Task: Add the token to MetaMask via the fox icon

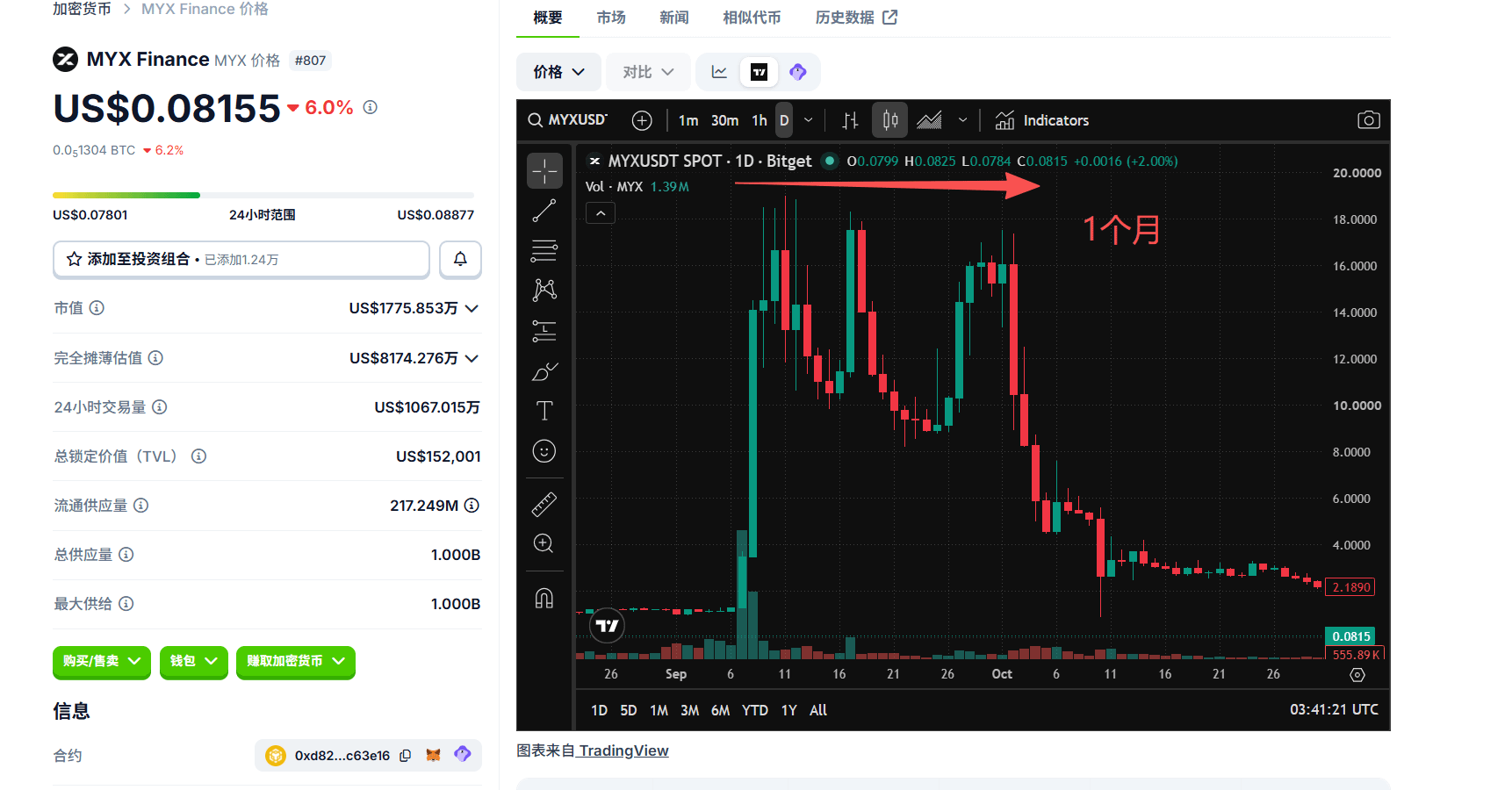Action: click(433, 755)
